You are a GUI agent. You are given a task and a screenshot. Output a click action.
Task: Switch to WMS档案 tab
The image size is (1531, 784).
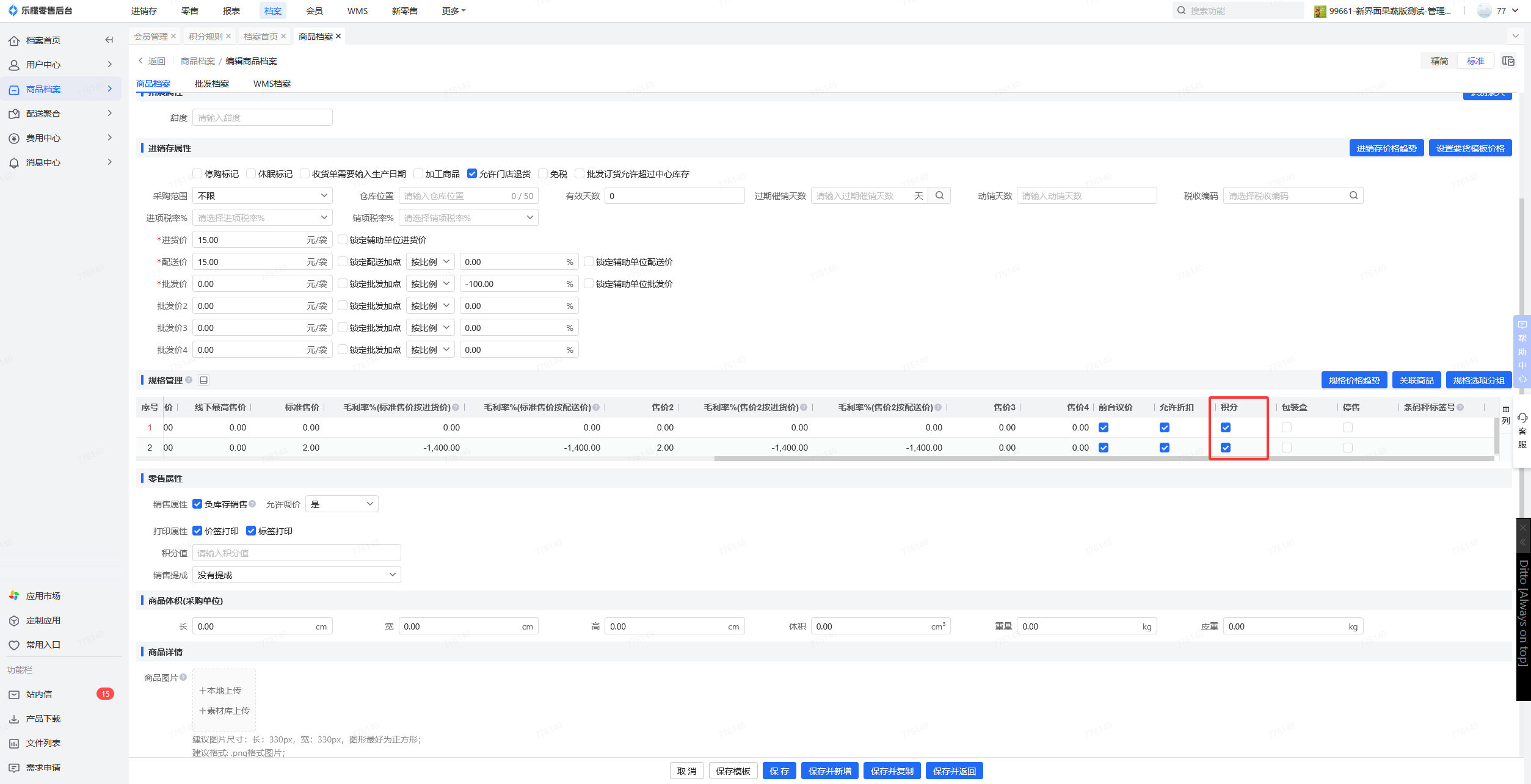click(272, 84)
